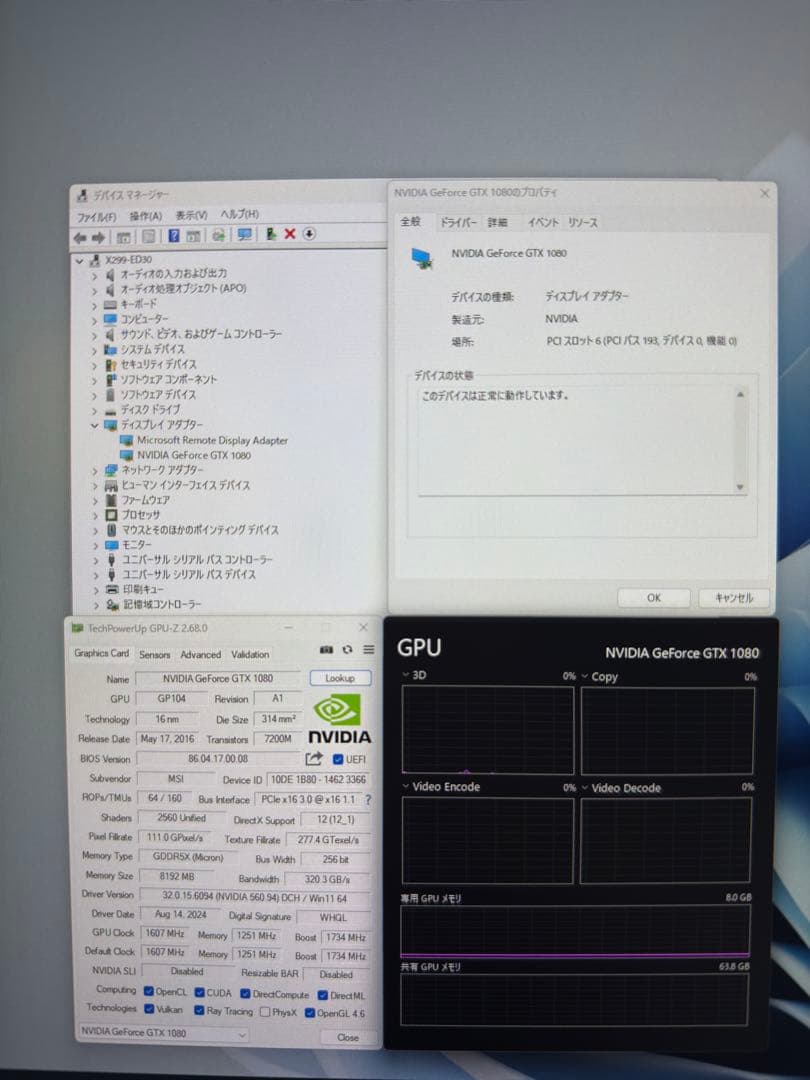
Task: Click the Lookup button in GPU-Z
Action: pos(340,678)
